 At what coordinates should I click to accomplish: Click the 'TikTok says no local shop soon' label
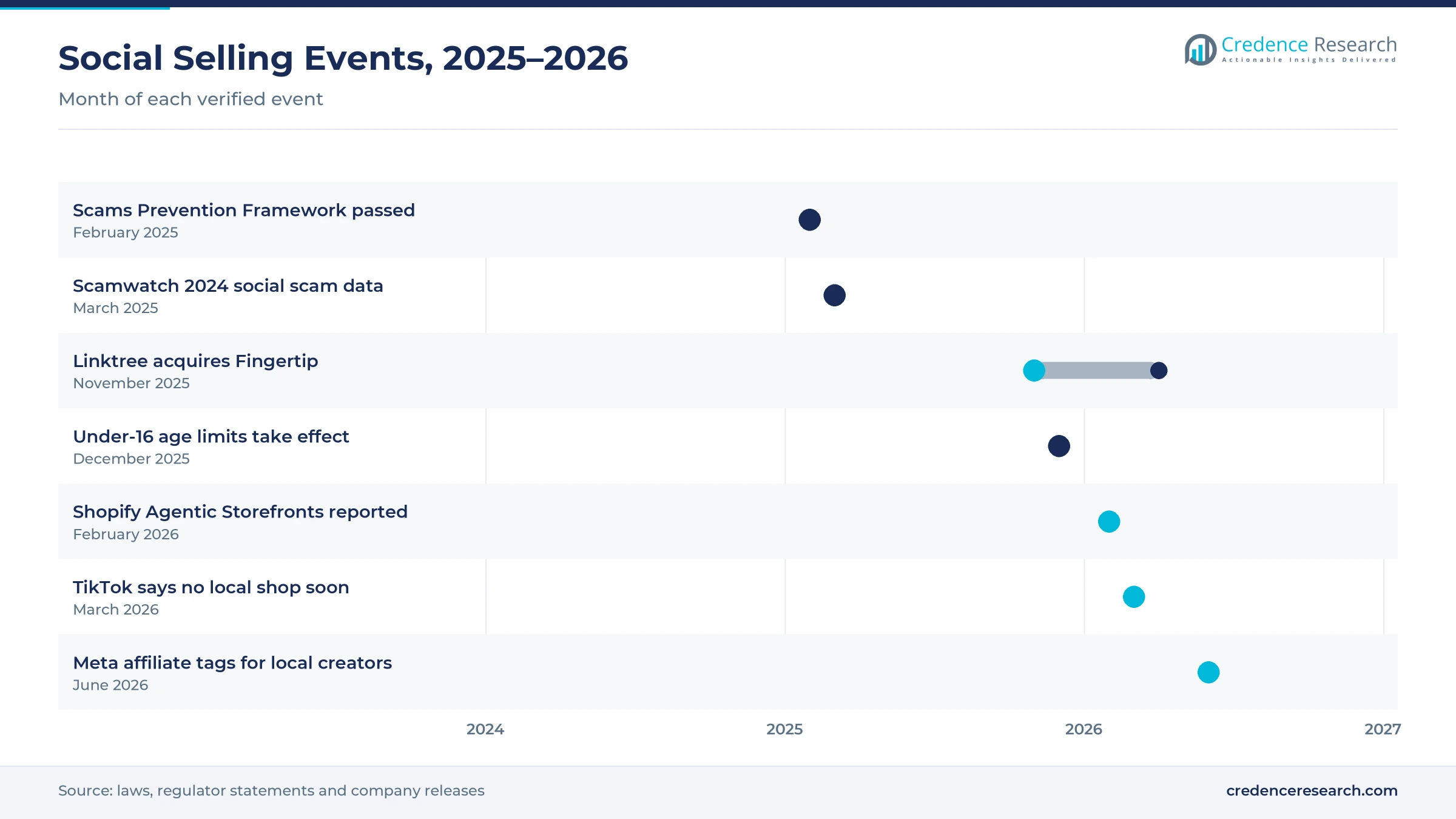(x=211, y=587)
